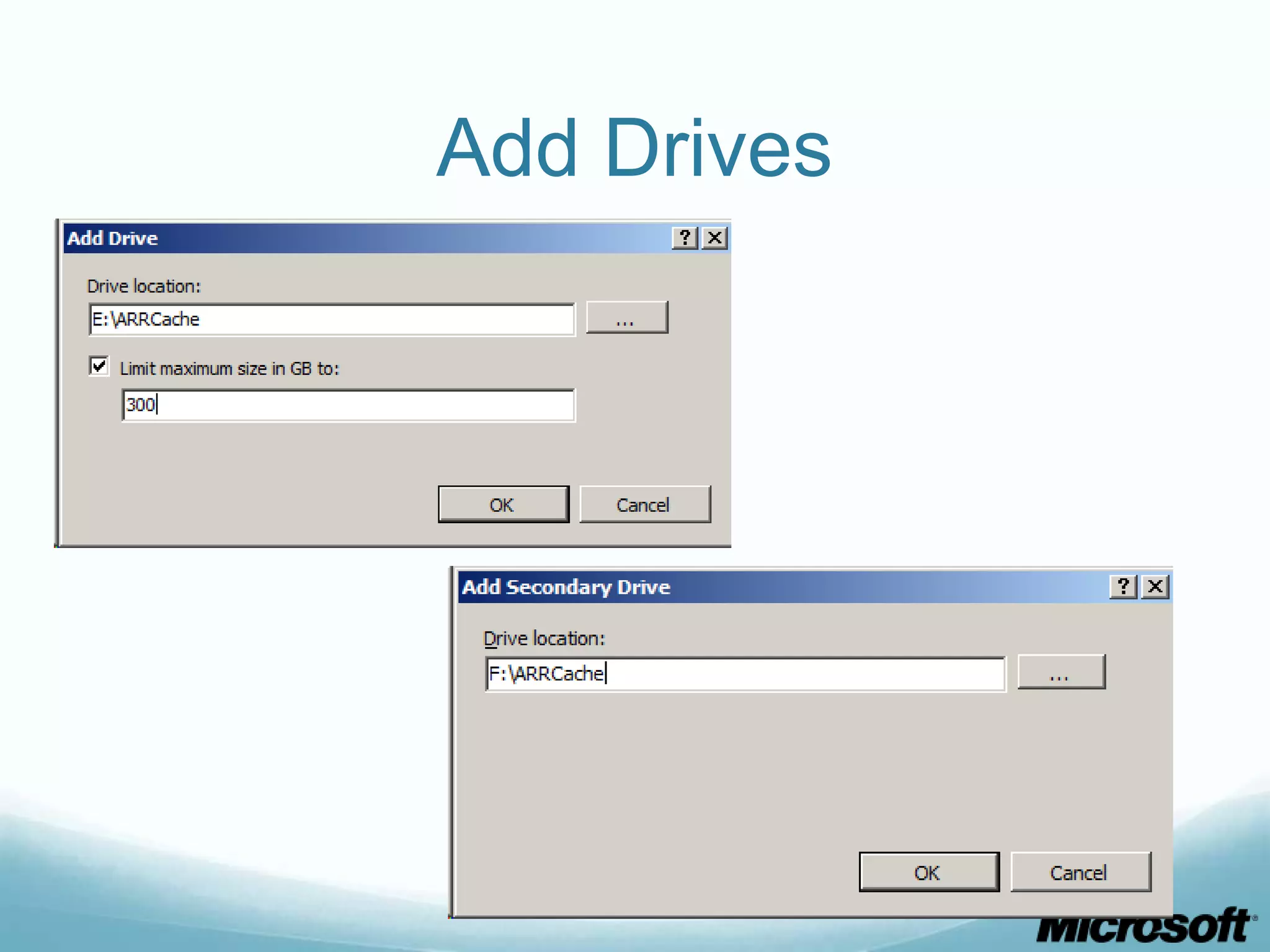Viewport: 1270px width, 952px height.
Task: Cancel the Add Drive dialog
Action: (645, 505)
